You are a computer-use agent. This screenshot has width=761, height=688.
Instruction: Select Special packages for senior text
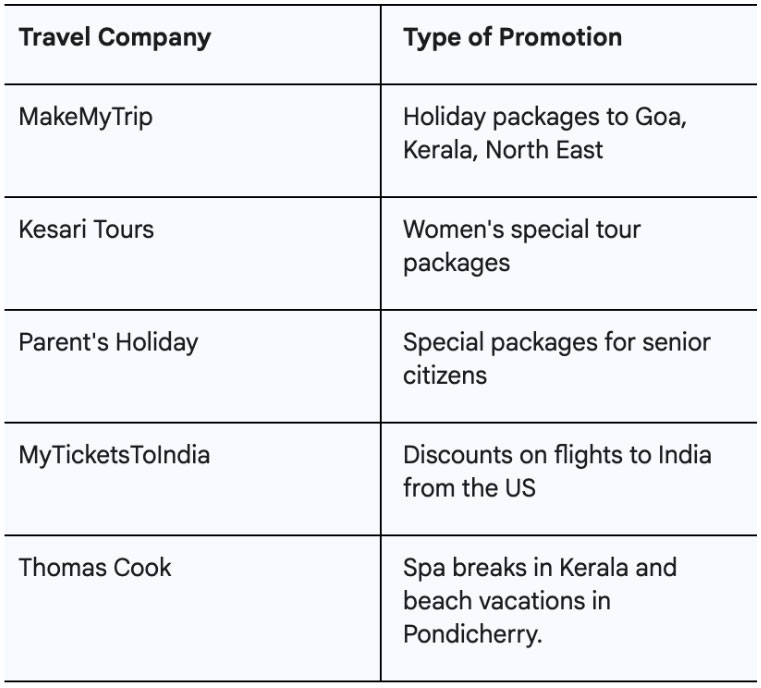pyautogui.click(x=557, y=343)
